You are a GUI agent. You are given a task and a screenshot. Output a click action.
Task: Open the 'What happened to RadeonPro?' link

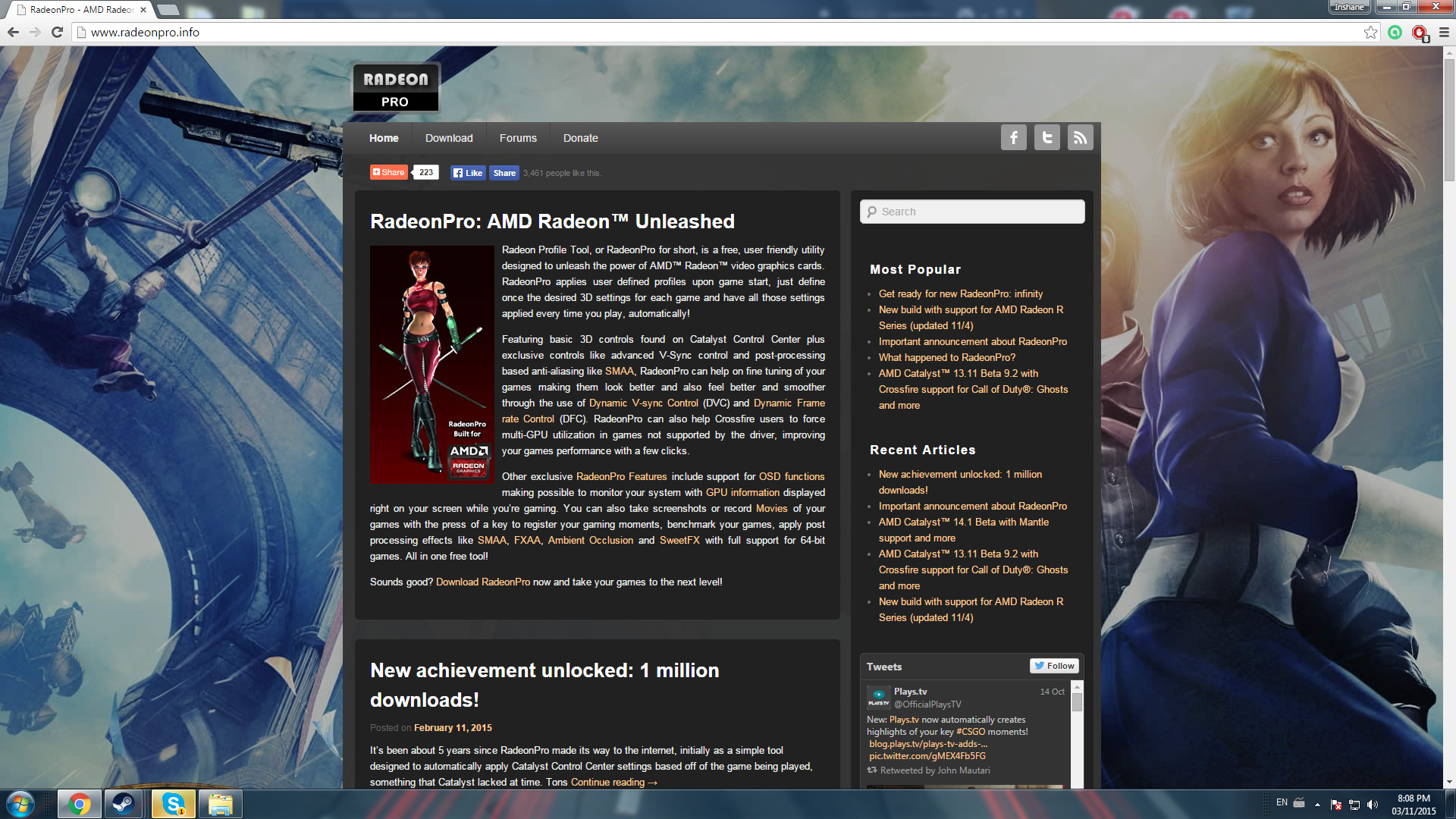tap(946, 357)
